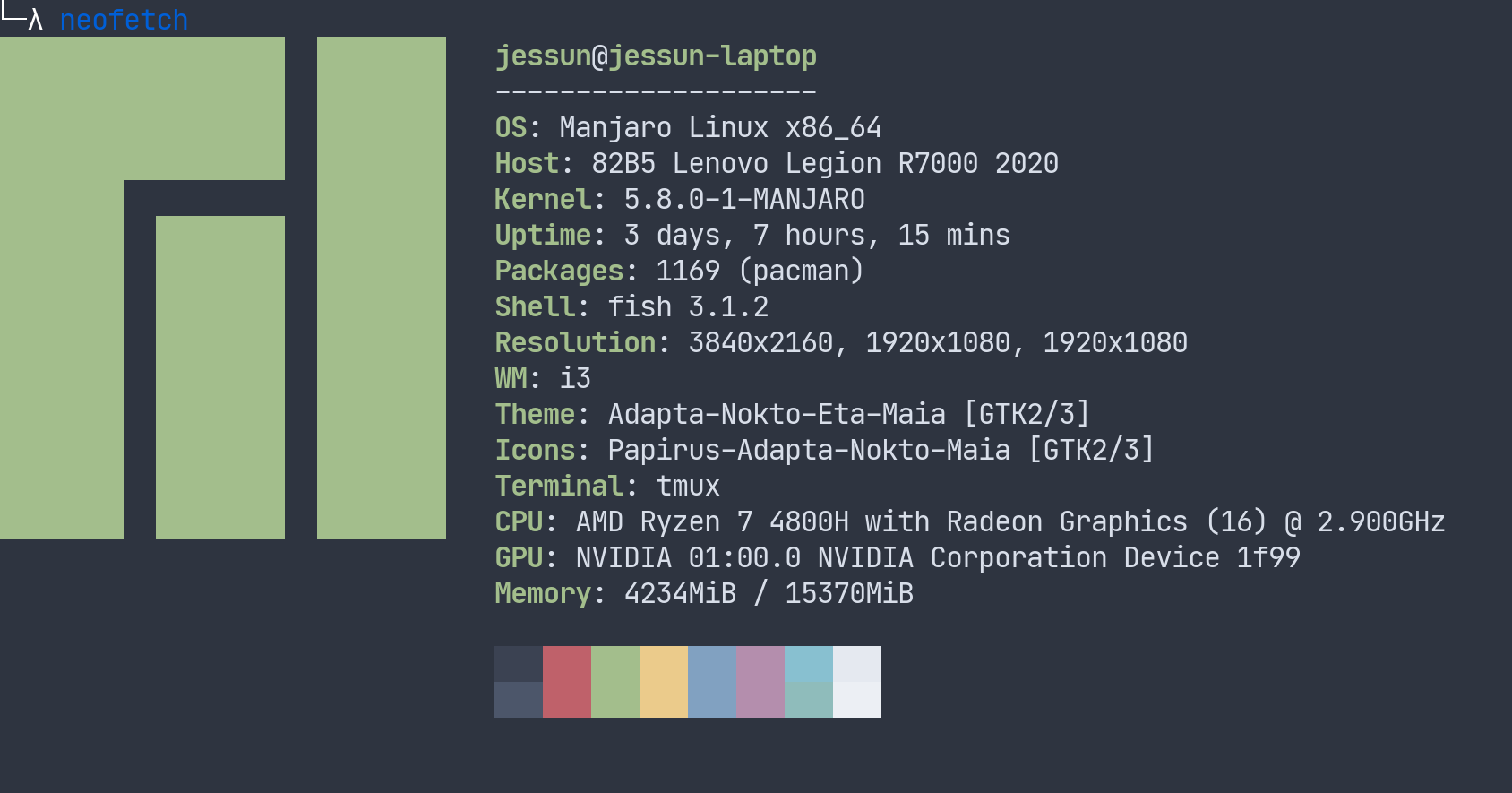Click the Terminal: tmux line
The height and width of the screenshot is (793, 1512).
[x=607, y=486]
